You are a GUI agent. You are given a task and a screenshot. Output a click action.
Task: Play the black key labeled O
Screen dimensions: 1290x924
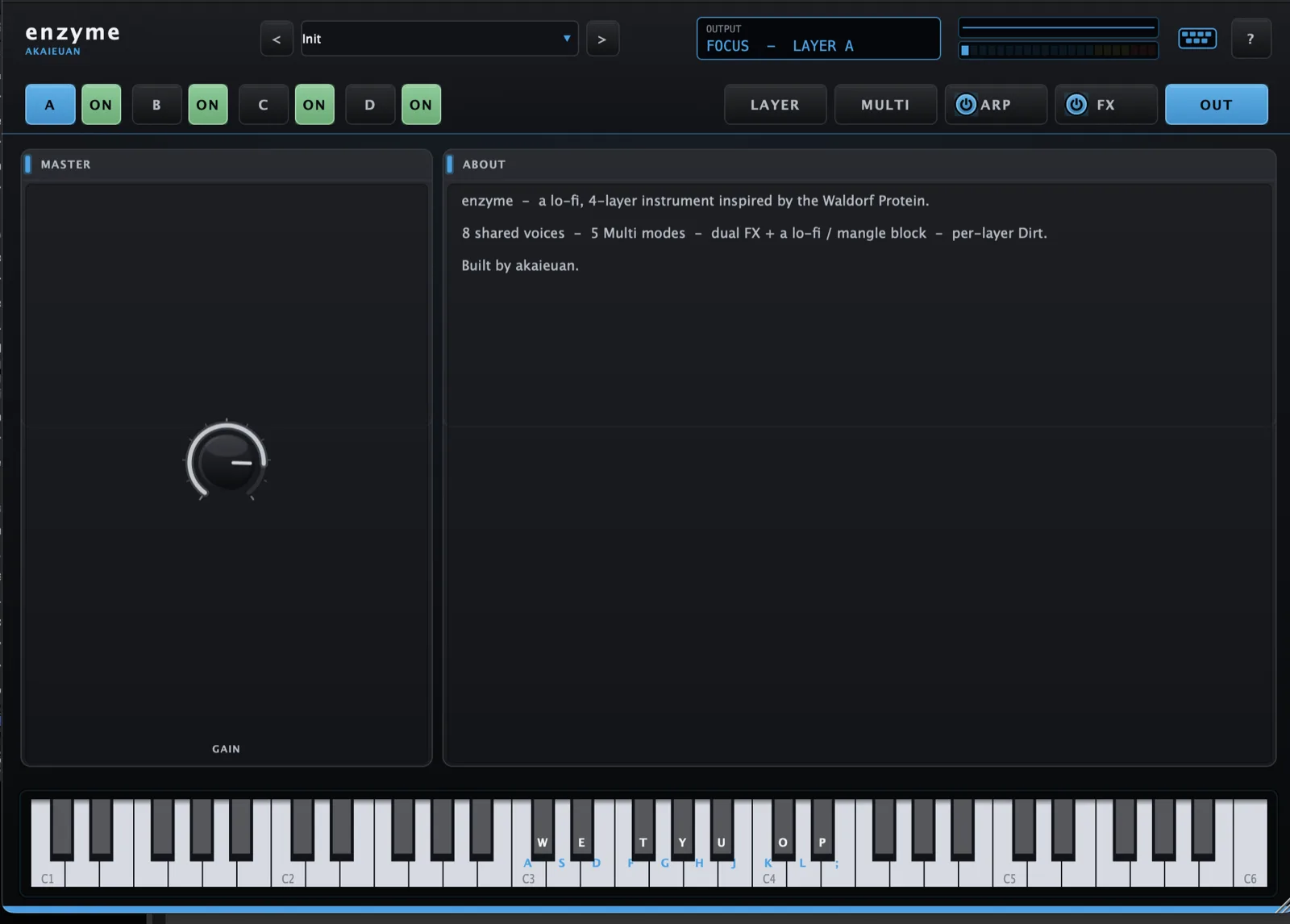(783, 830)
